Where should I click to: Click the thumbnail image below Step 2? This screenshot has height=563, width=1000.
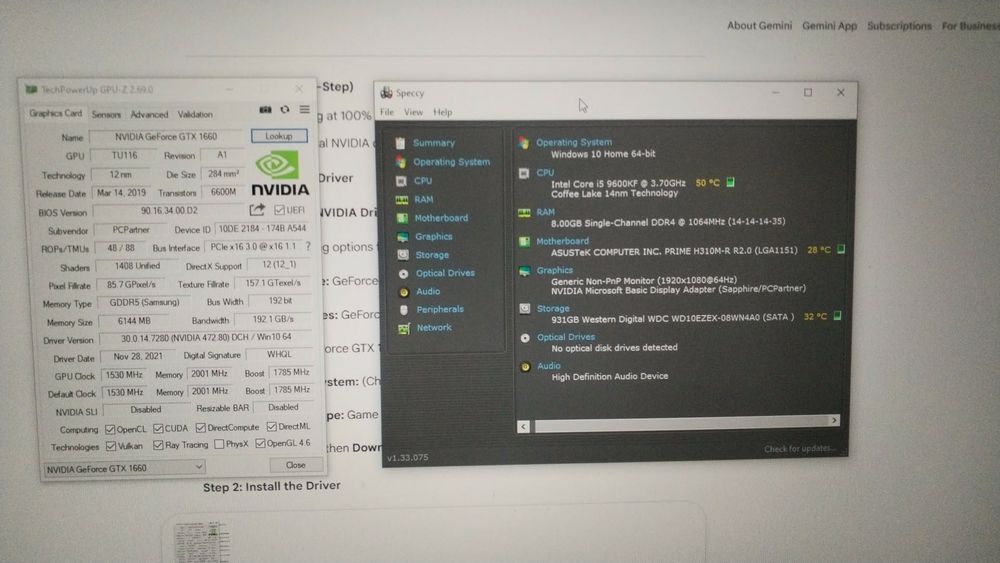(x=202, y=541)
